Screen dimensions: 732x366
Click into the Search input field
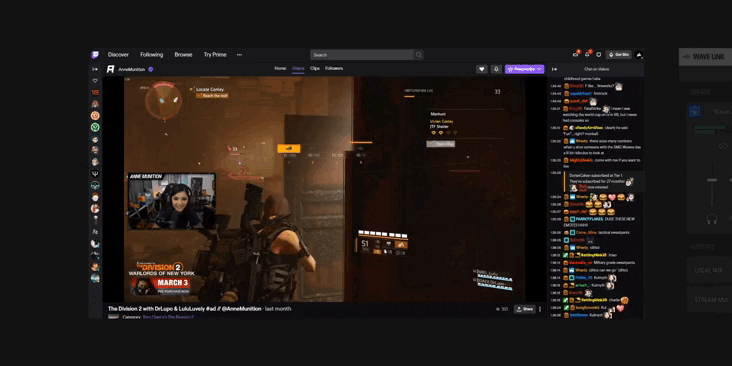(362, 55)
